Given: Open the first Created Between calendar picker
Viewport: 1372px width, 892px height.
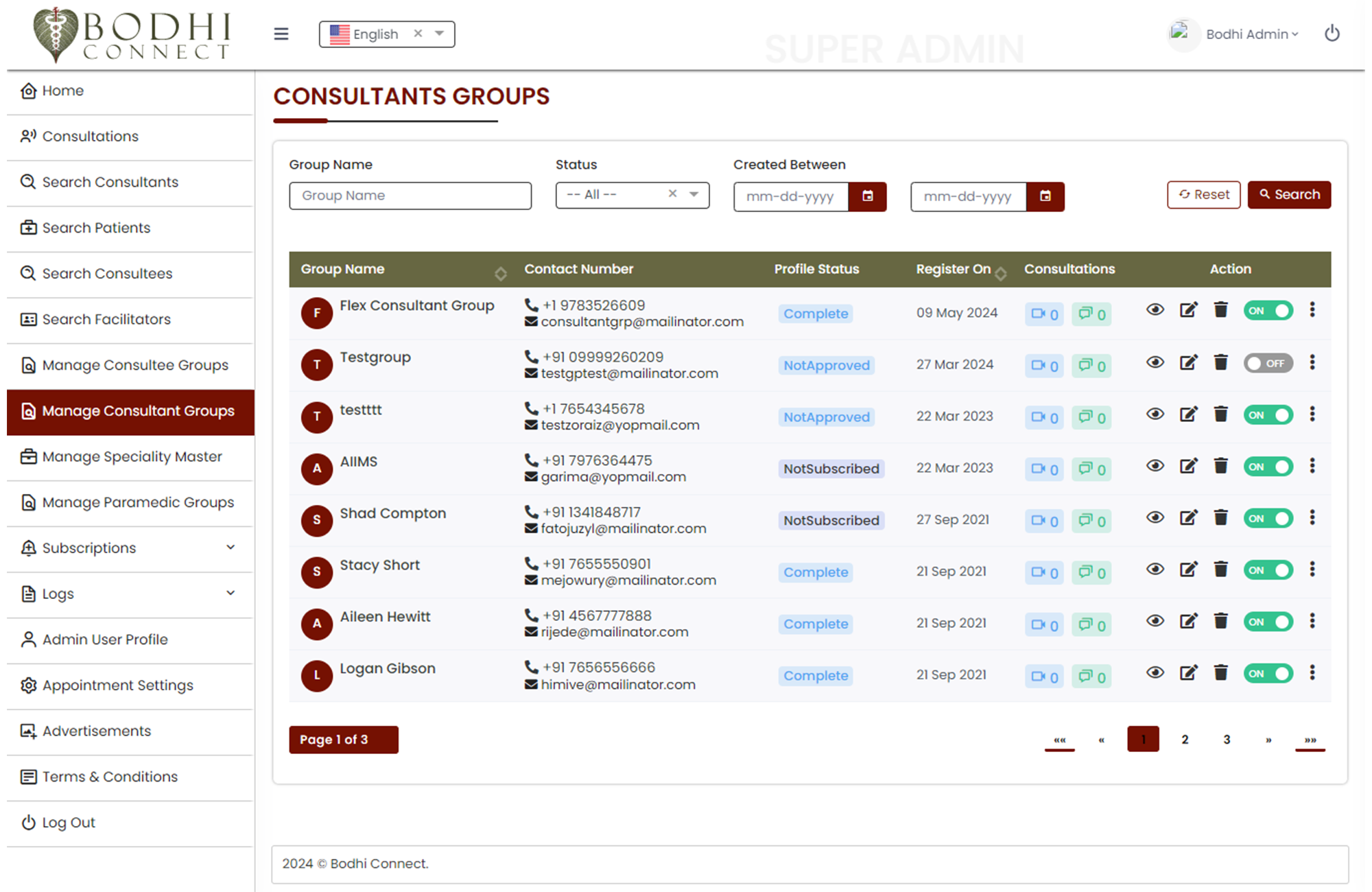Looking at the screenshot, I should pos(867,197).
